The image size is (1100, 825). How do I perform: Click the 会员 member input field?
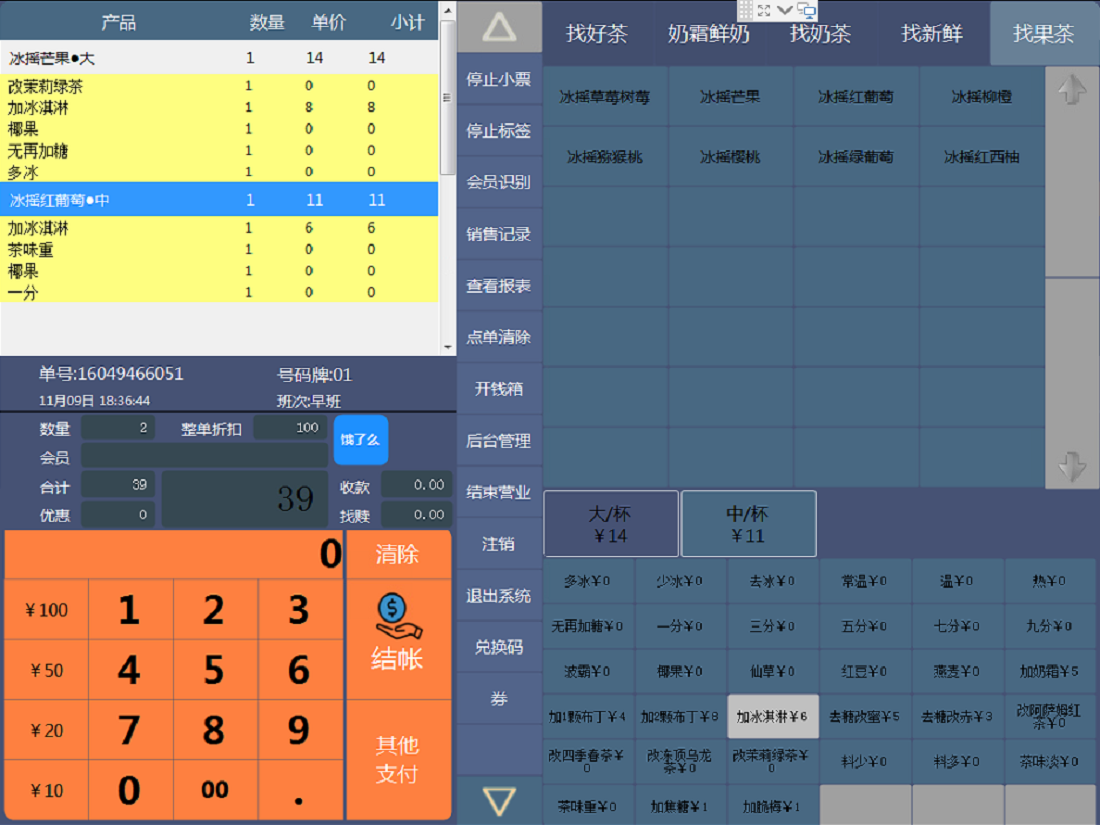[204, 456]
